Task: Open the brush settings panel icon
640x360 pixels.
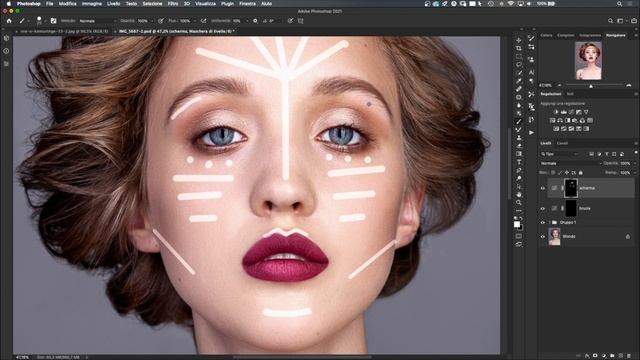Action: tap(53, 20)
